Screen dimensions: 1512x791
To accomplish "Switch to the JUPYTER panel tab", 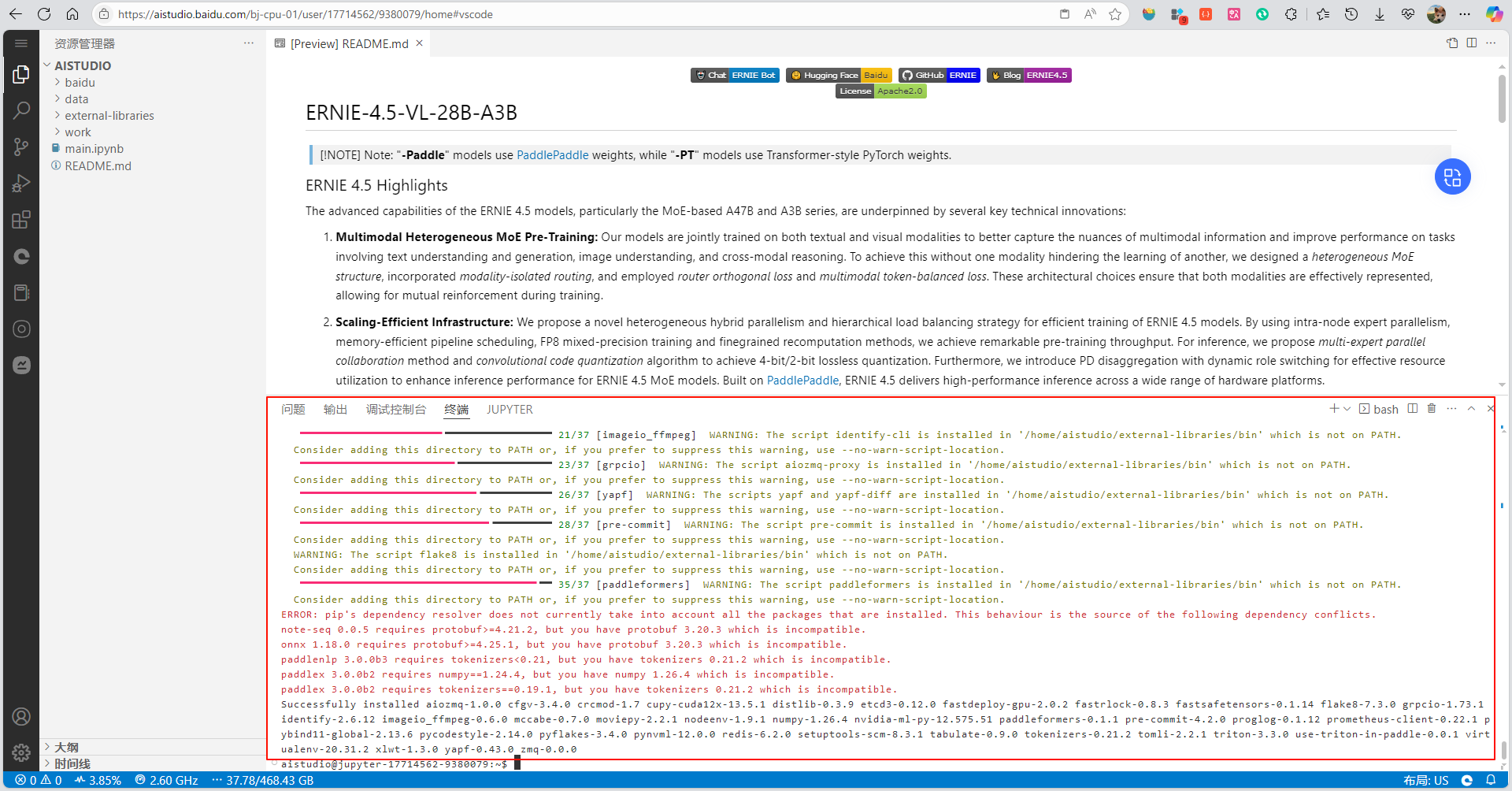I will click(510, 410).
